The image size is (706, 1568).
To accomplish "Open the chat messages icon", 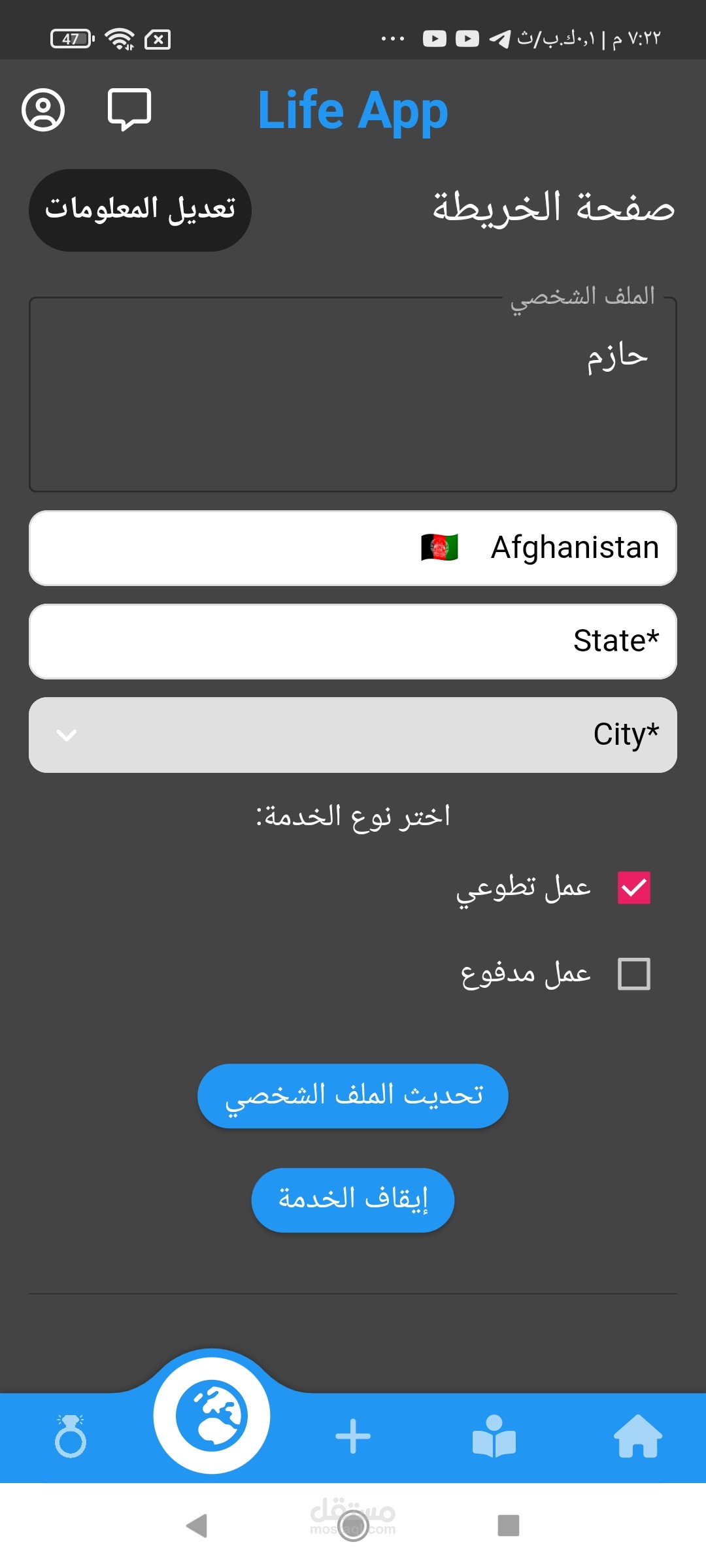I will pos(129,110).
